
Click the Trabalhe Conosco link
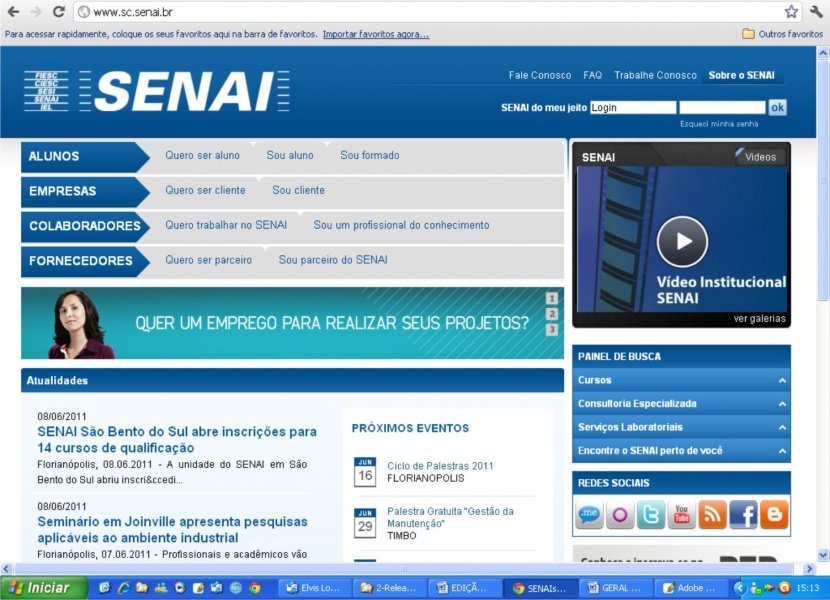(x=655, y=75)
